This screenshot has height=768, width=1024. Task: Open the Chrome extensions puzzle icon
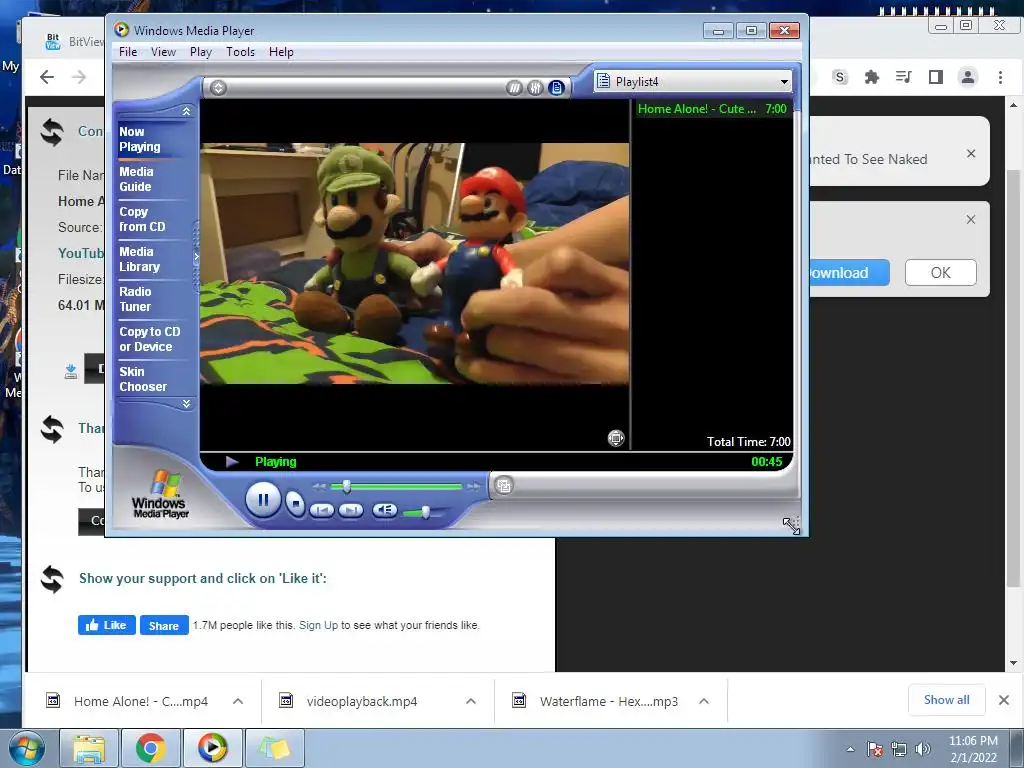point(871,77)
